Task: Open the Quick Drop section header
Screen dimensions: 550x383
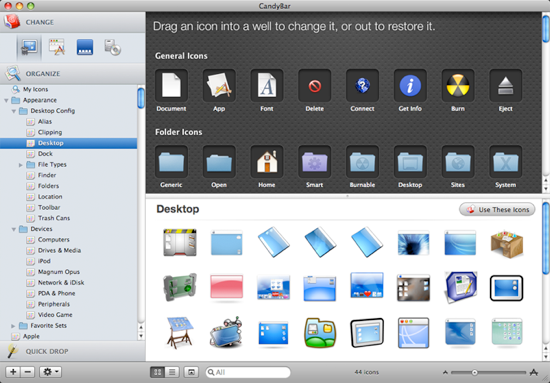Action: (73, 351)
